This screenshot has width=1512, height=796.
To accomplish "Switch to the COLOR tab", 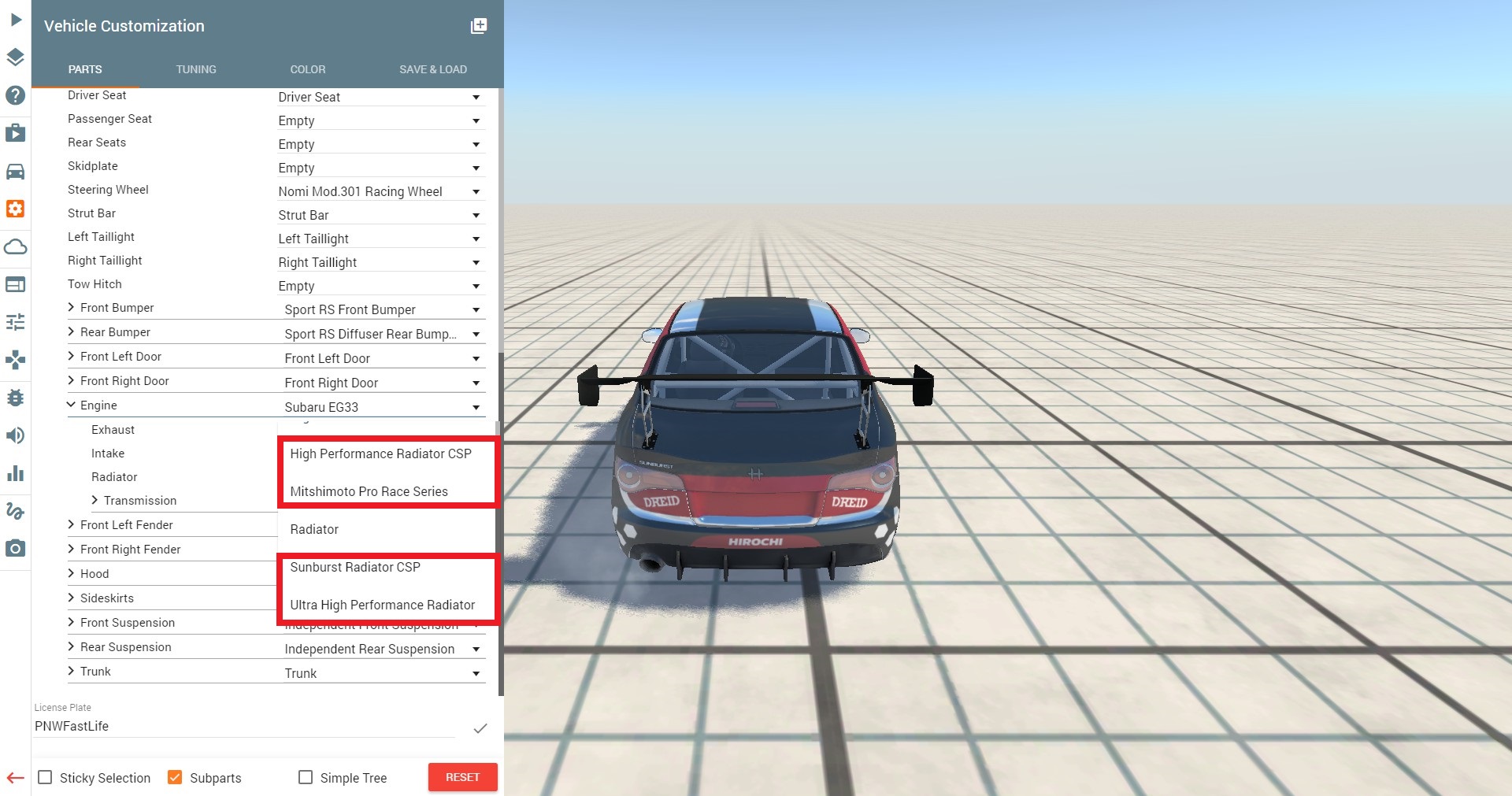I will click(308, 69).
